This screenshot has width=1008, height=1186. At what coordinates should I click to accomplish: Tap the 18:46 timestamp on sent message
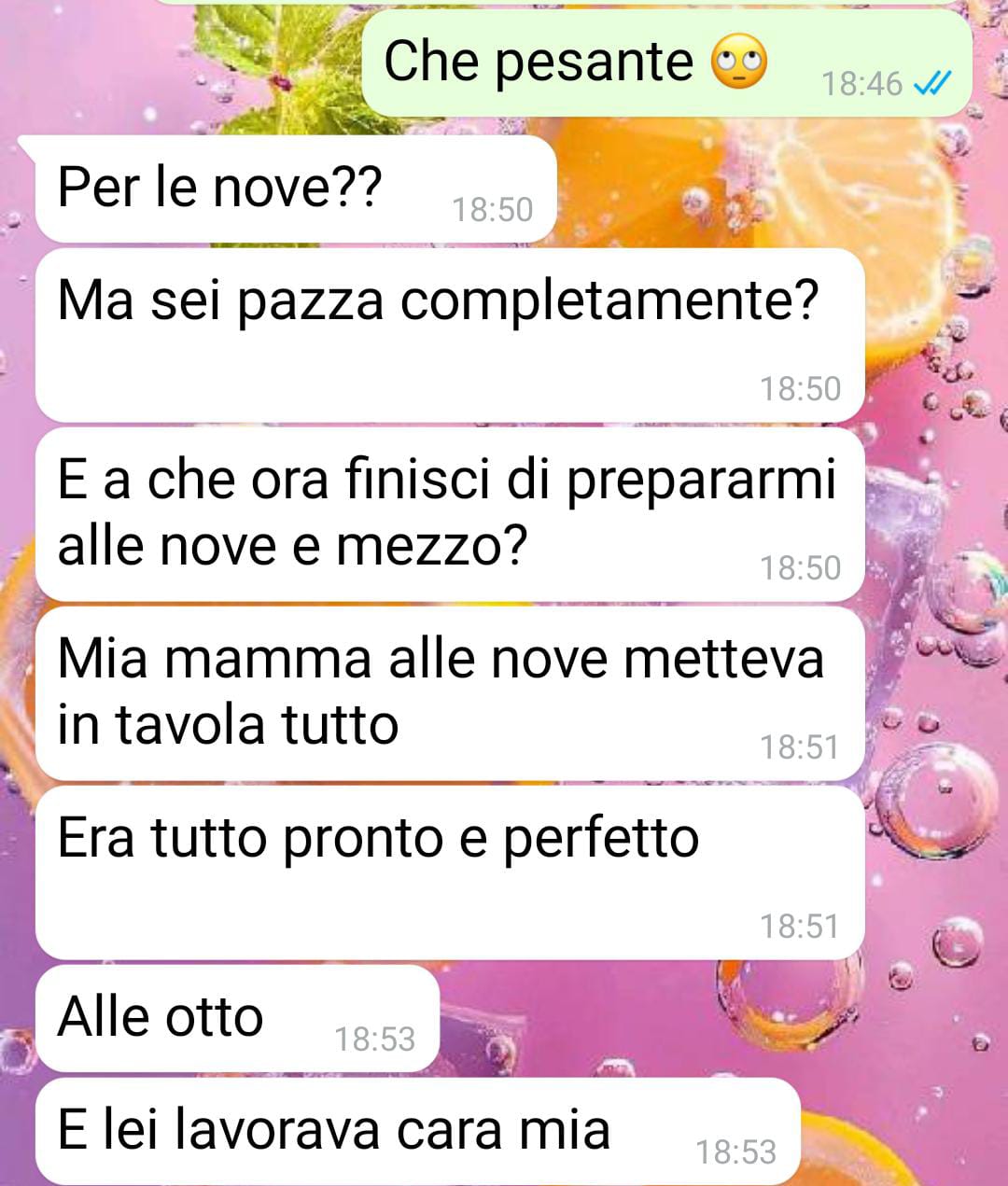click(x=861, y=84)
